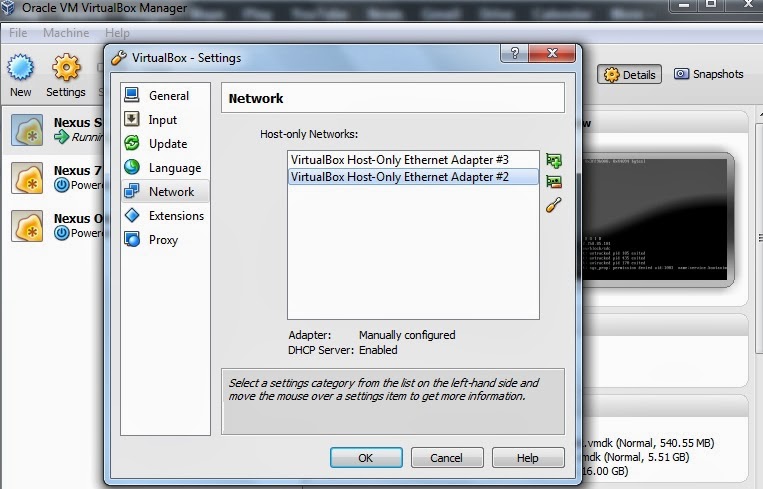This screenshot has height=489, width=763.
Task: Open the Input settings category
Action: [165, 119]
